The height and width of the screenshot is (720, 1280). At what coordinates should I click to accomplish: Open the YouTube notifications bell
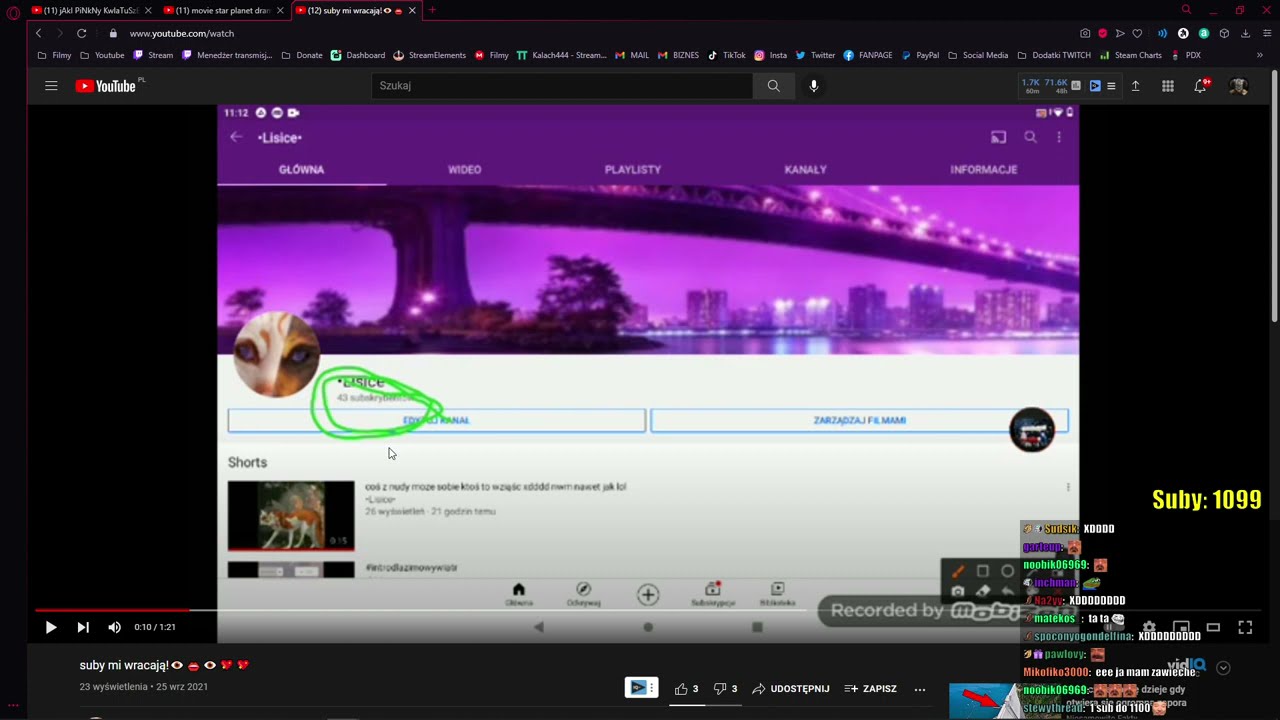point(1200,86)
